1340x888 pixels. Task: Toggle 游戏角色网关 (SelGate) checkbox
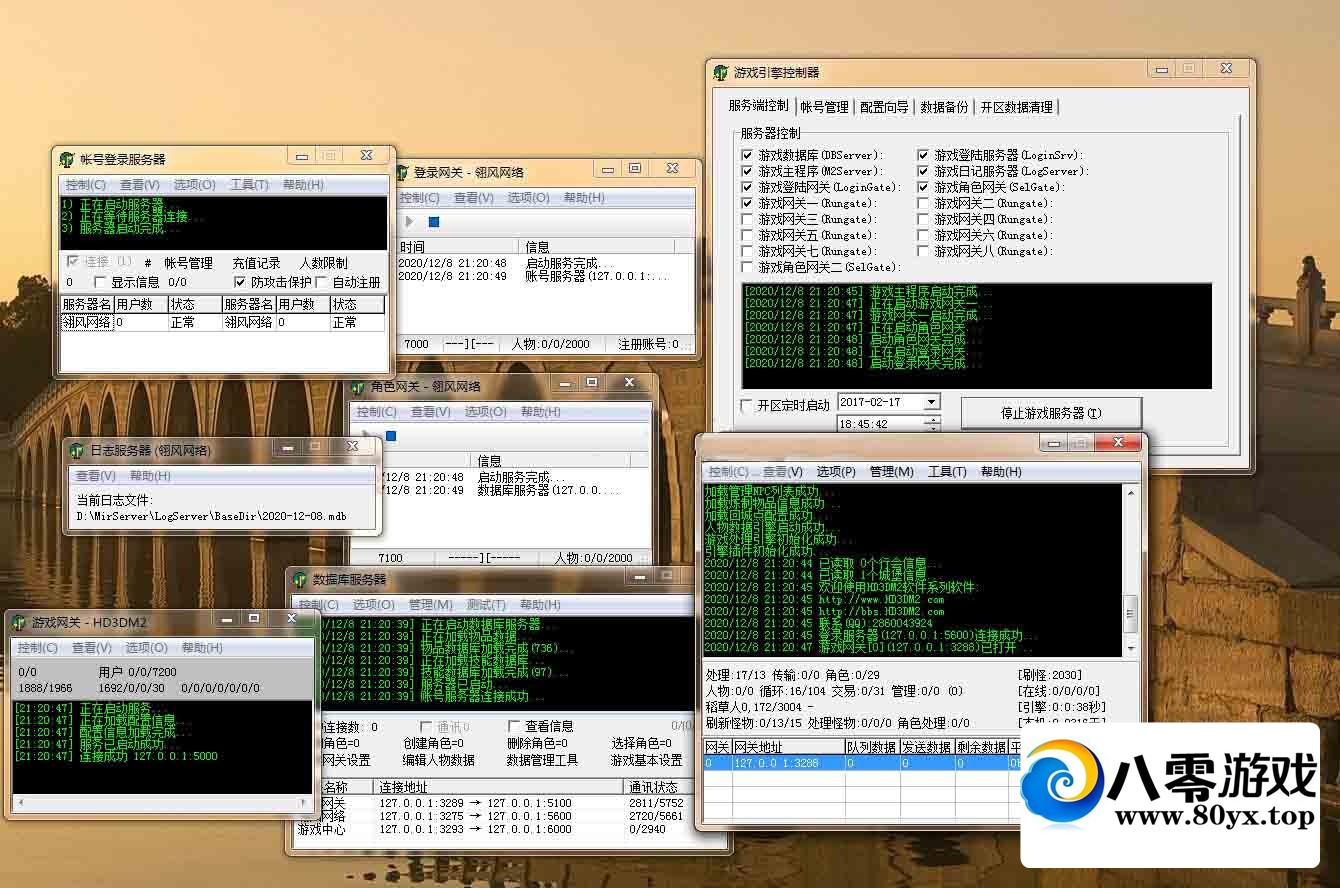923,187
